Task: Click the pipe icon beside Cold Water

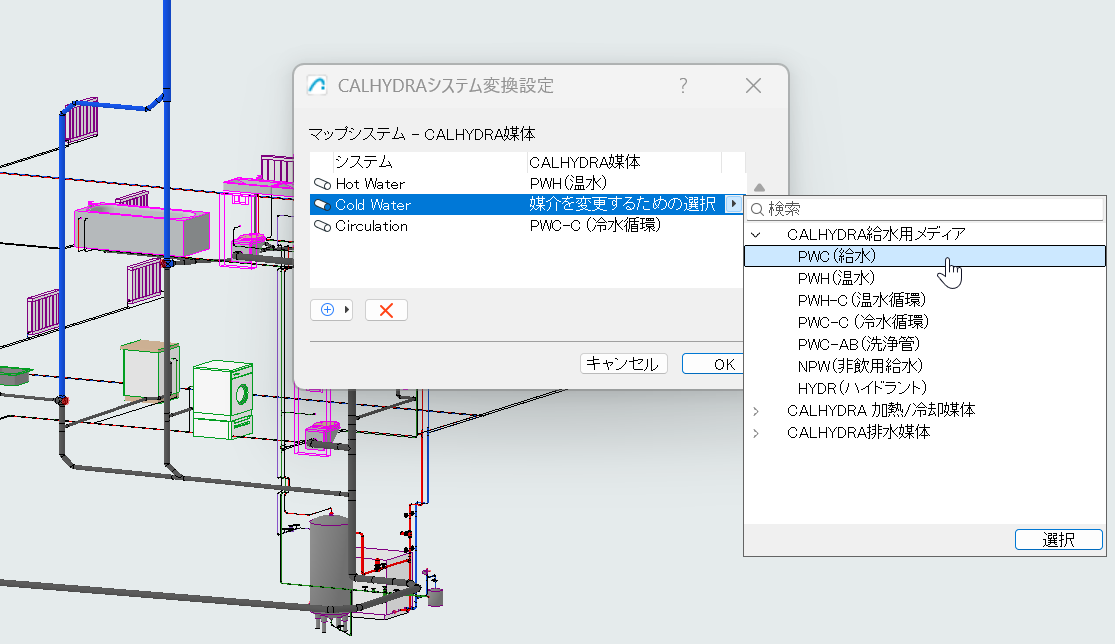Action: 322,205
